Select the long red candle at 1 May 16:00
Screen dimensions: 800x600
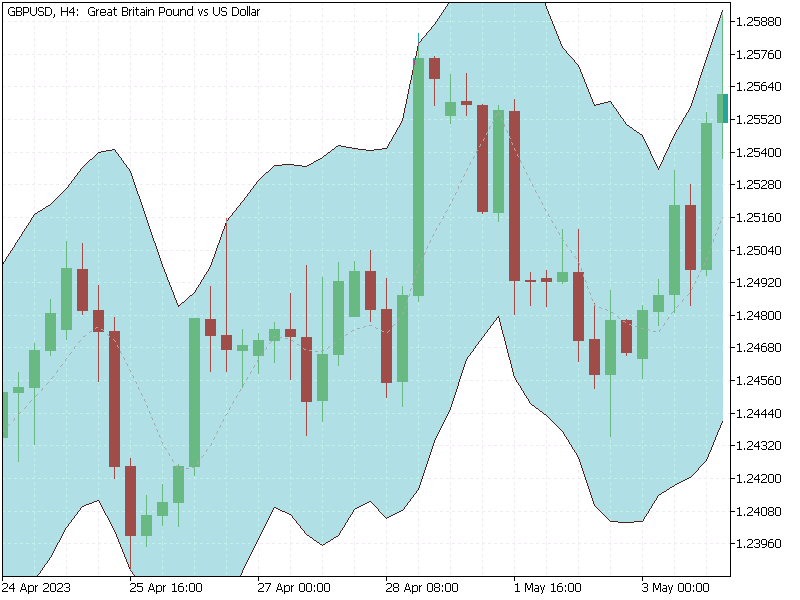pos(514,196)
